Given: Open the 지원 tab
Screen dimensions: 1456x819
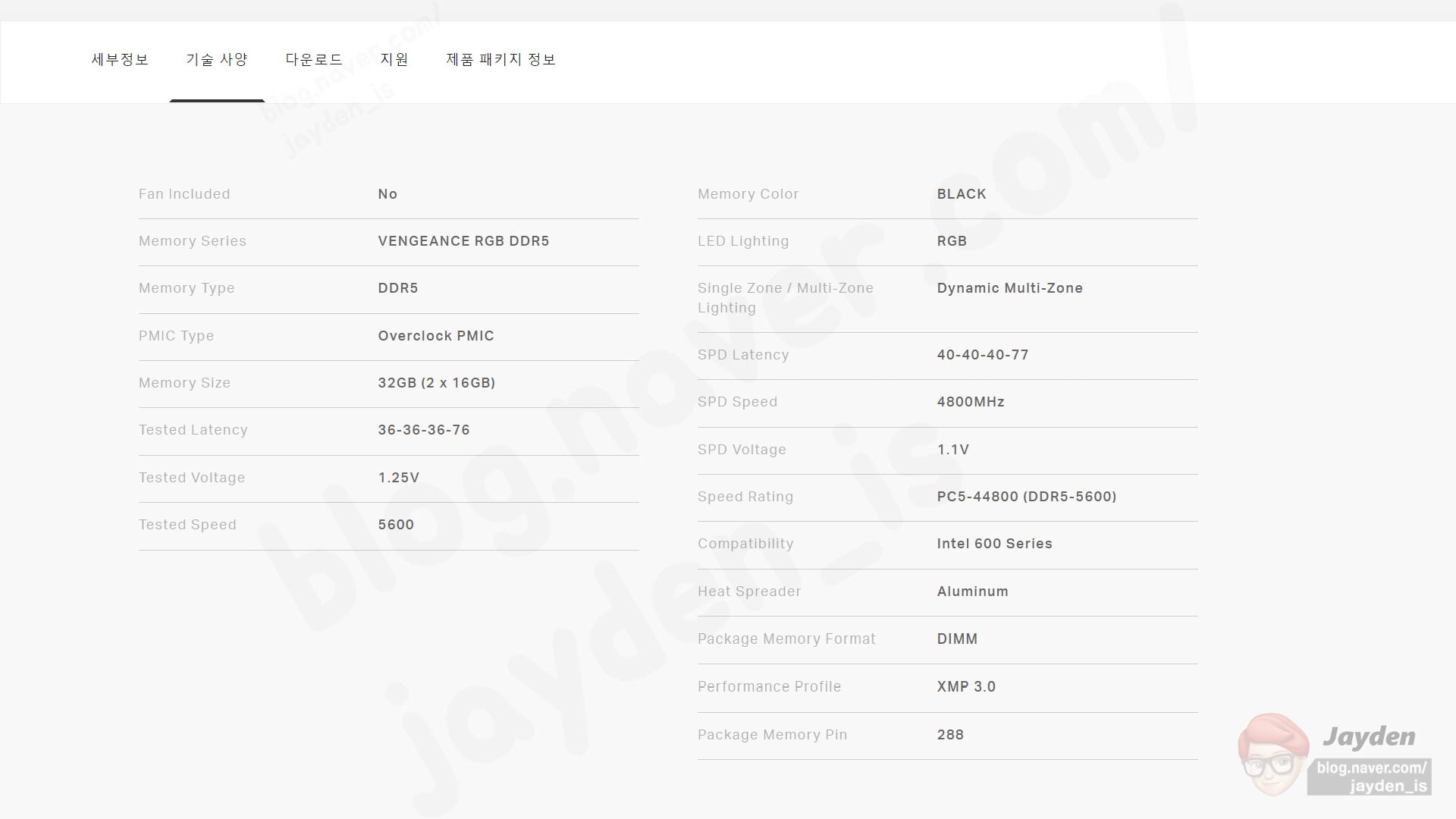Looking at the screenshot, I should [394, 59].
